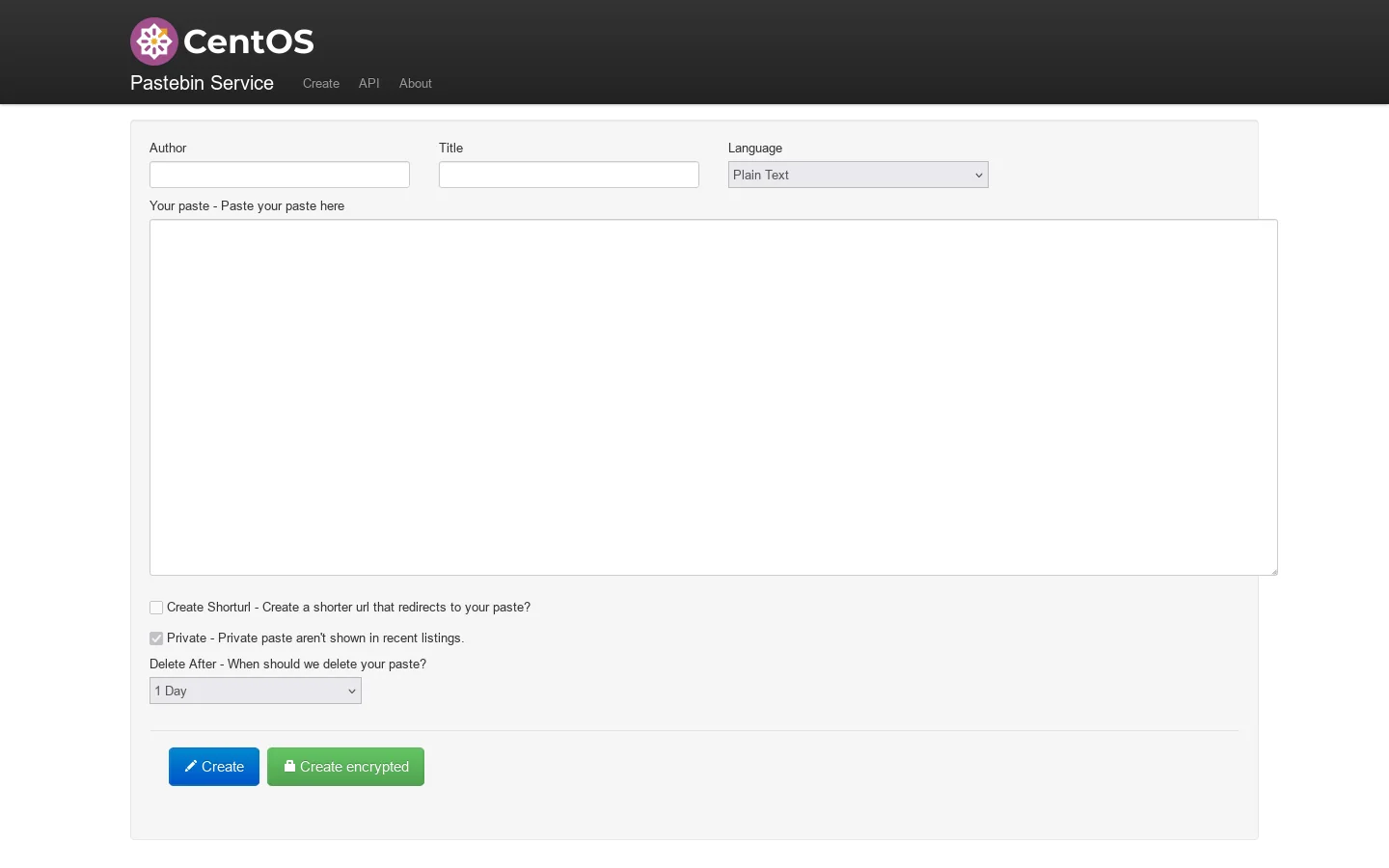The height and width of the screenshot is (868, 1389).
Task: Click inside the Your paste text area
Action: click(x=714, y=397)
